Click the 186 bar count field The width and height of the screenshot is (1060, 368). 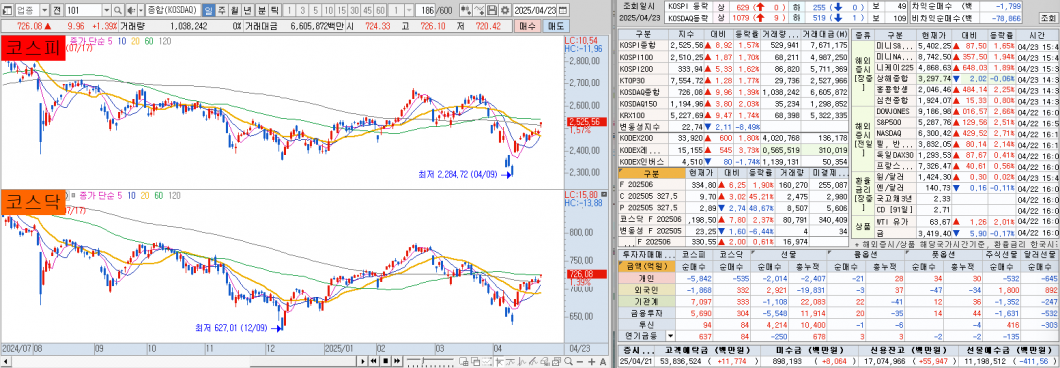point(426,10)
